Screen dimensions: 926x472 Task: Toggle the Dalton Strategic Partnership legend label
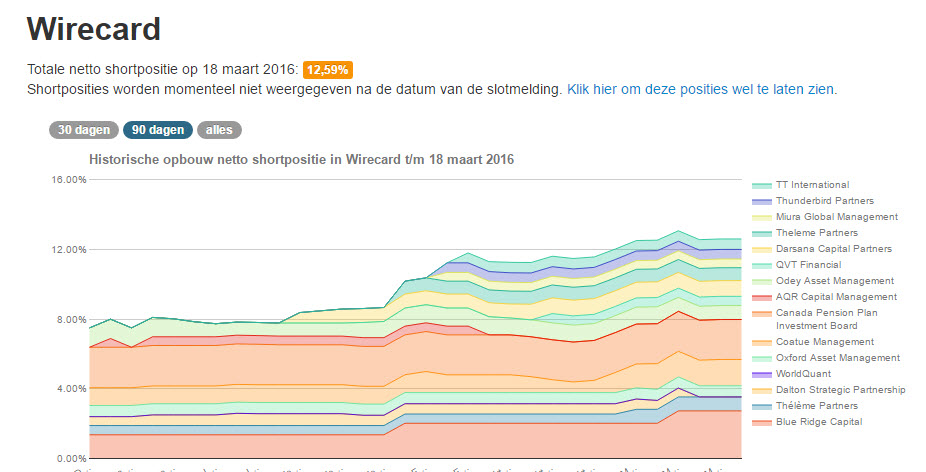click(x=841, y=390)
